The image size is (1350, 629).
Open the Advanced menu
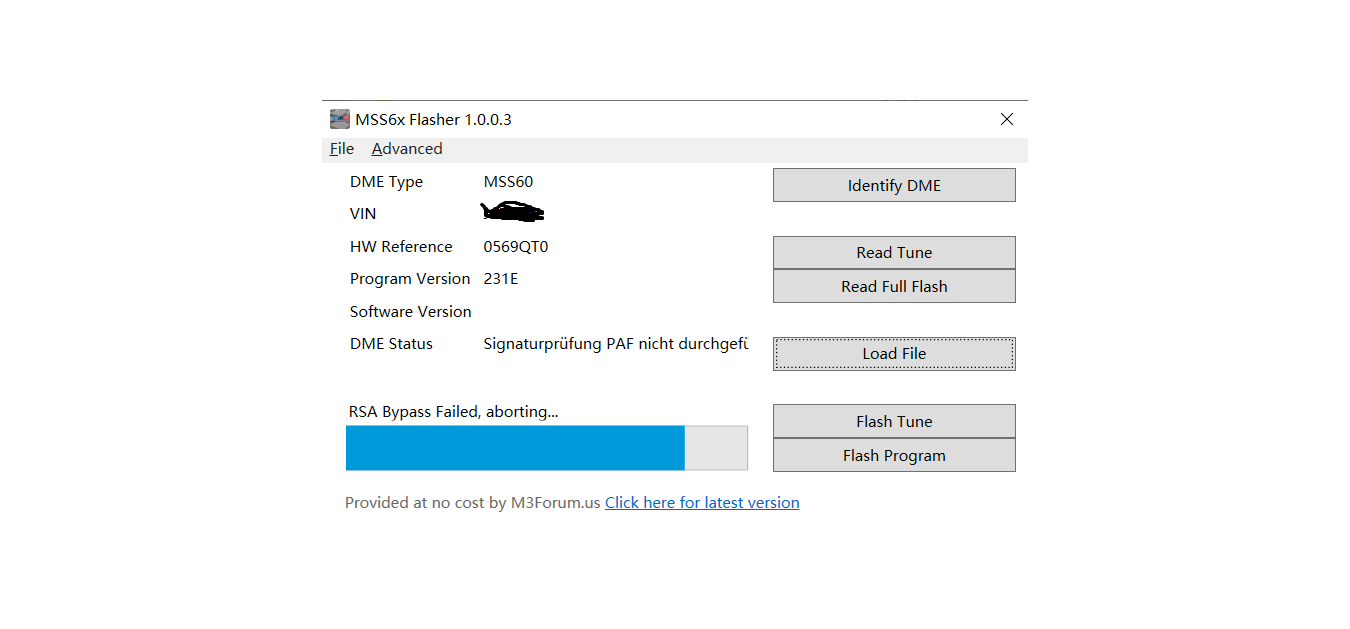[406, 149]
